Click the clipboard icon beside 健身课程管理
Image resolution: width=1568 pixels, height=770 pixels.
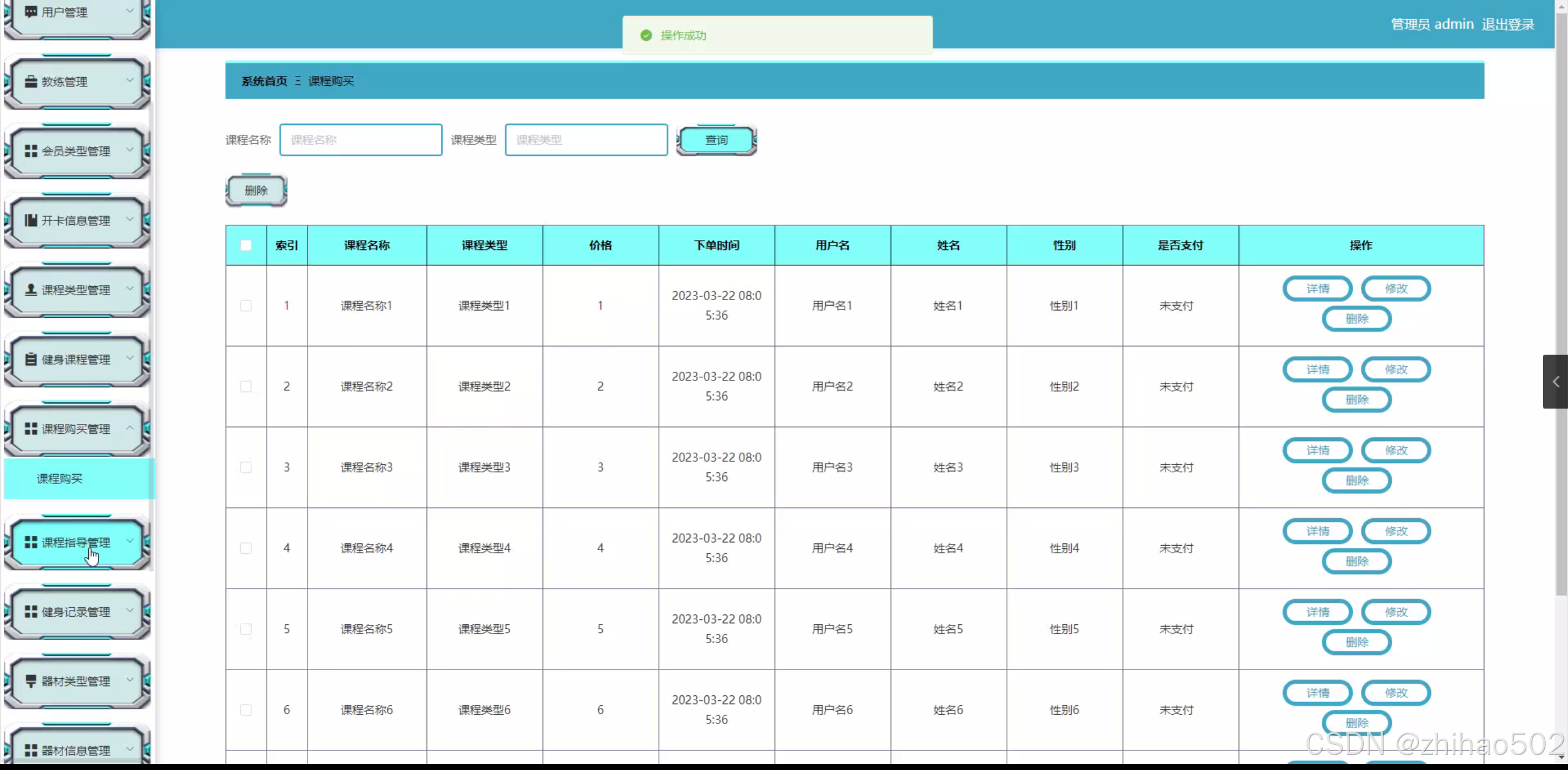pos(31,359)
